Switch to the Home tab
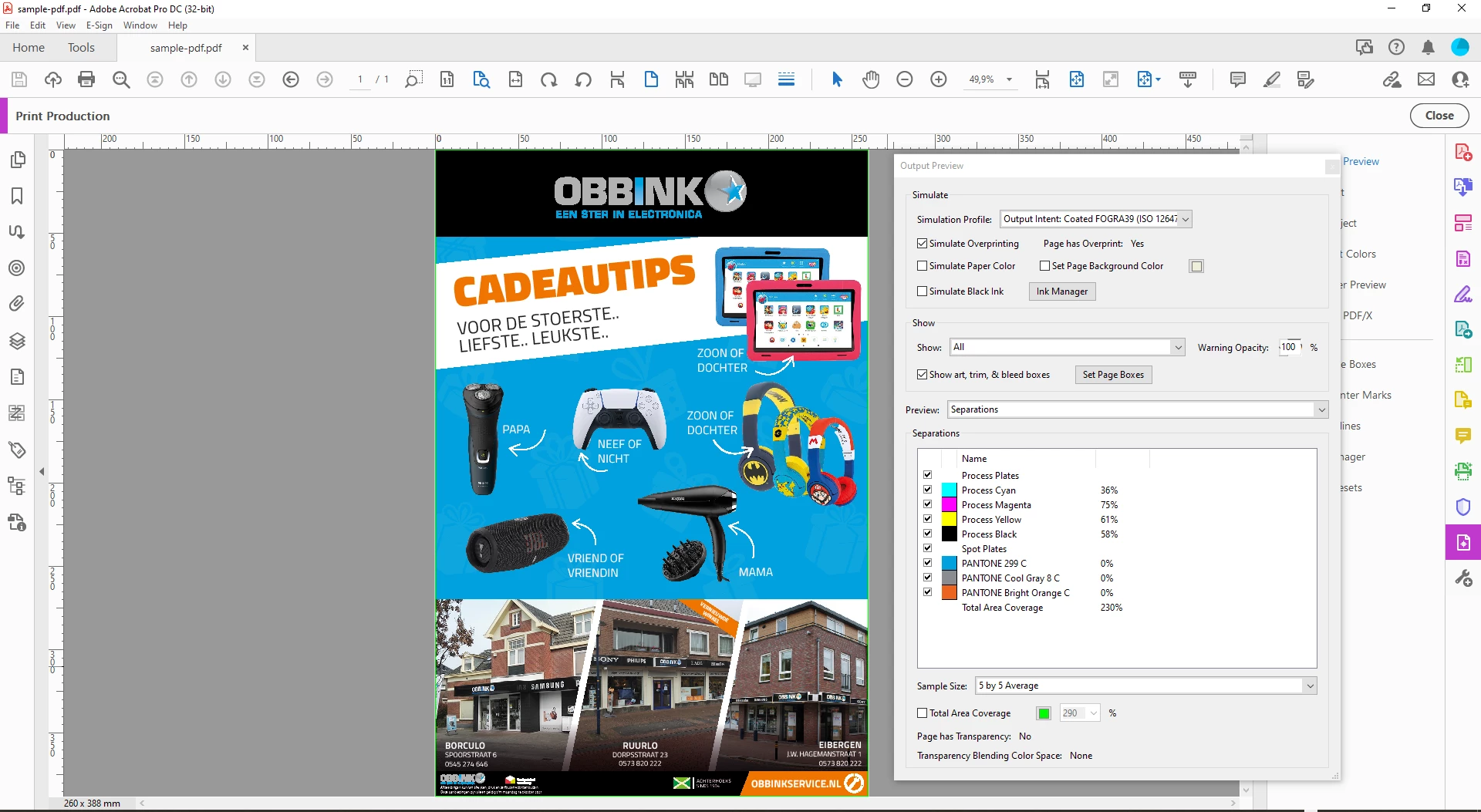 coord(29,48)
